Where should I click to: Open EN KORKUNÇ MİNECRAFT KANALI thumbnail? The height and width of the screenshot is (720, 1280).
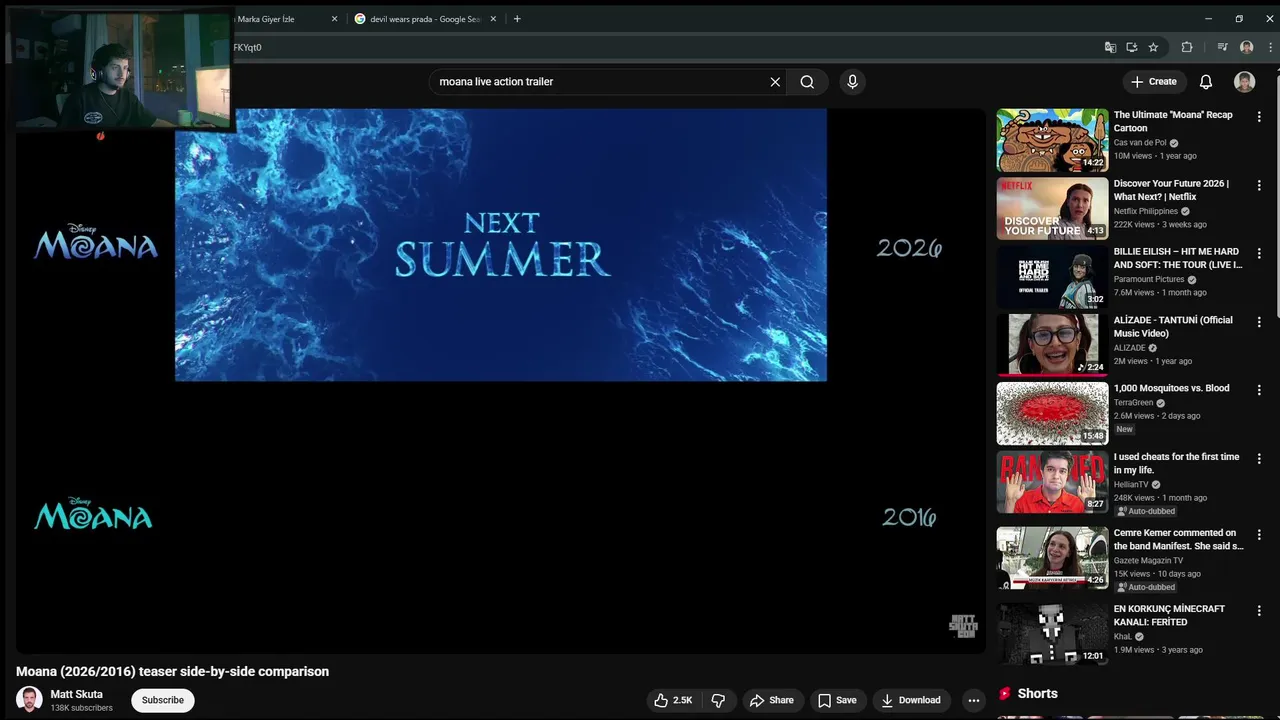1052,634
